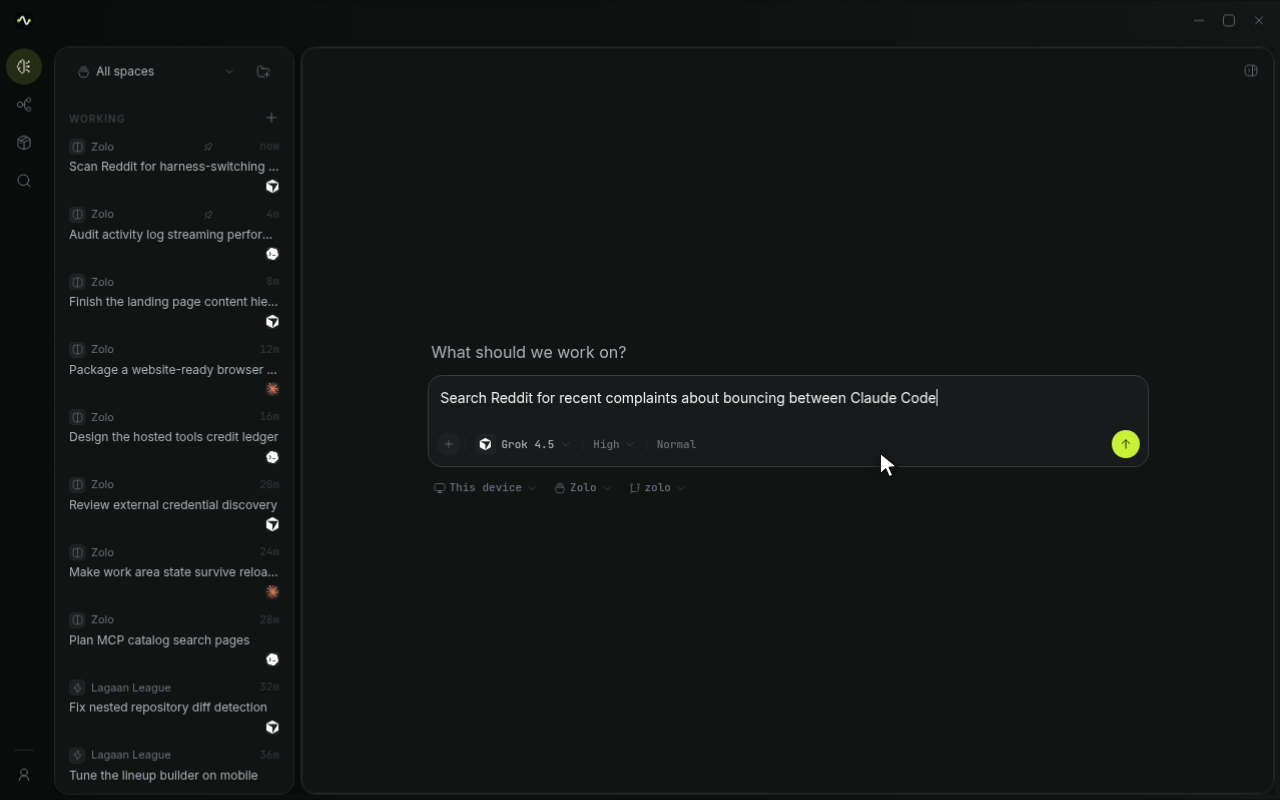Click agent badge under Fix nested repository diff
Viewport: 1280px width, 800px height.
coord(272,727)
